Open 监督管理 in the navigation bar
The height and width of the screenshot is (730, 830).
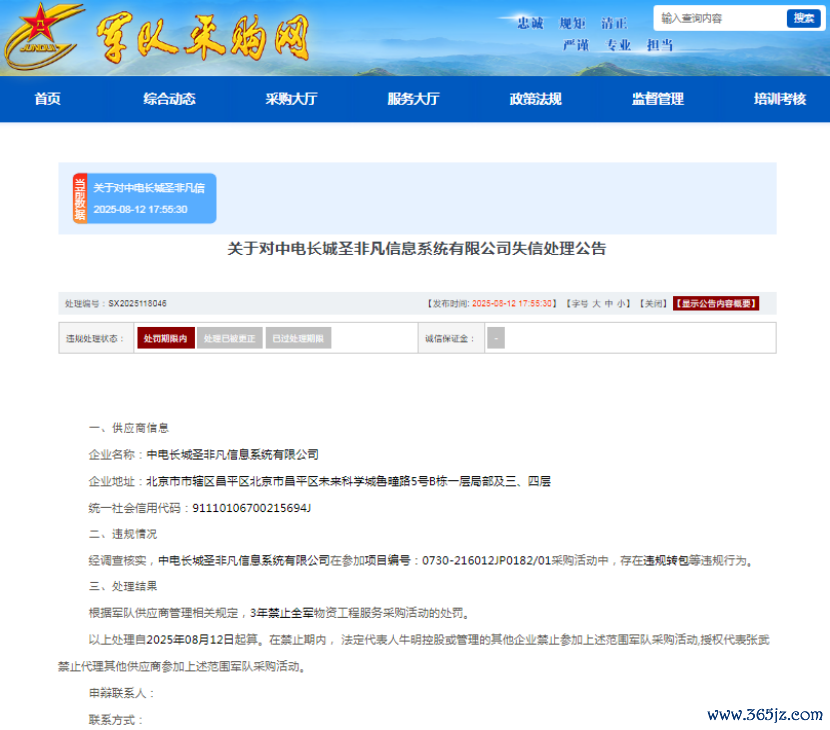pos(657,99)
